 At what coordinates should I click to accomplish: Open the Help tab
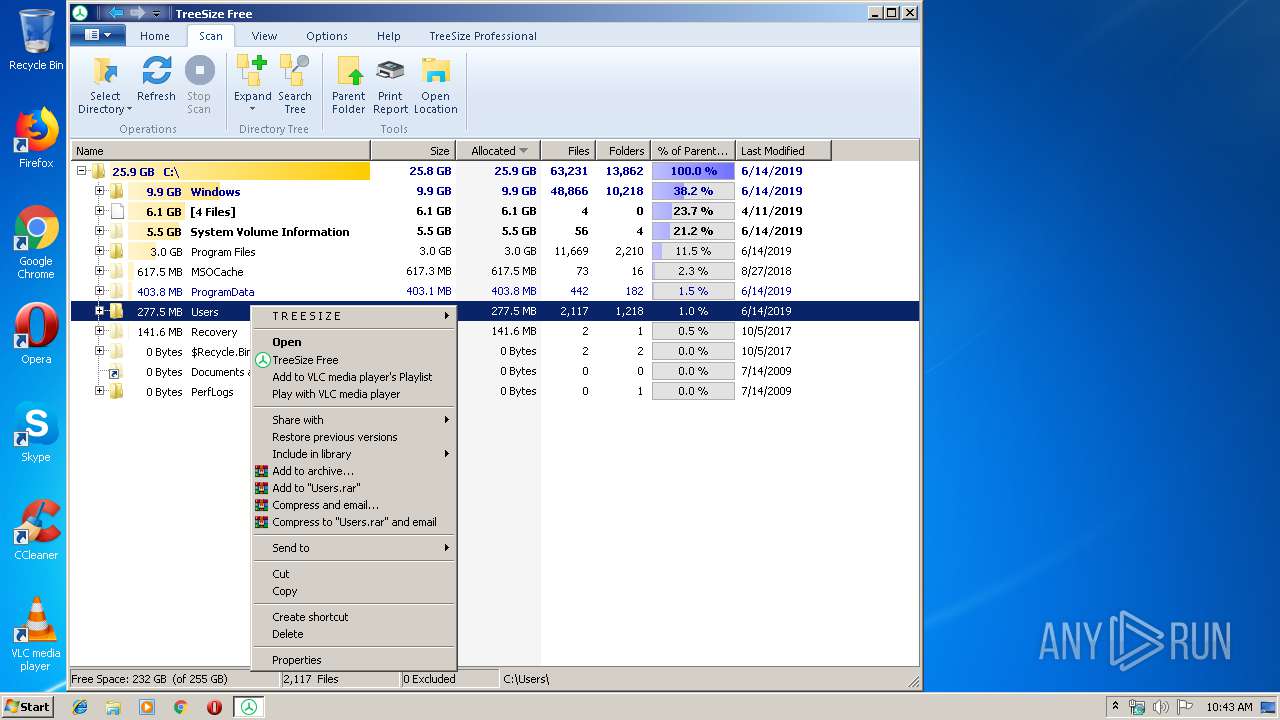coord(388,36)
